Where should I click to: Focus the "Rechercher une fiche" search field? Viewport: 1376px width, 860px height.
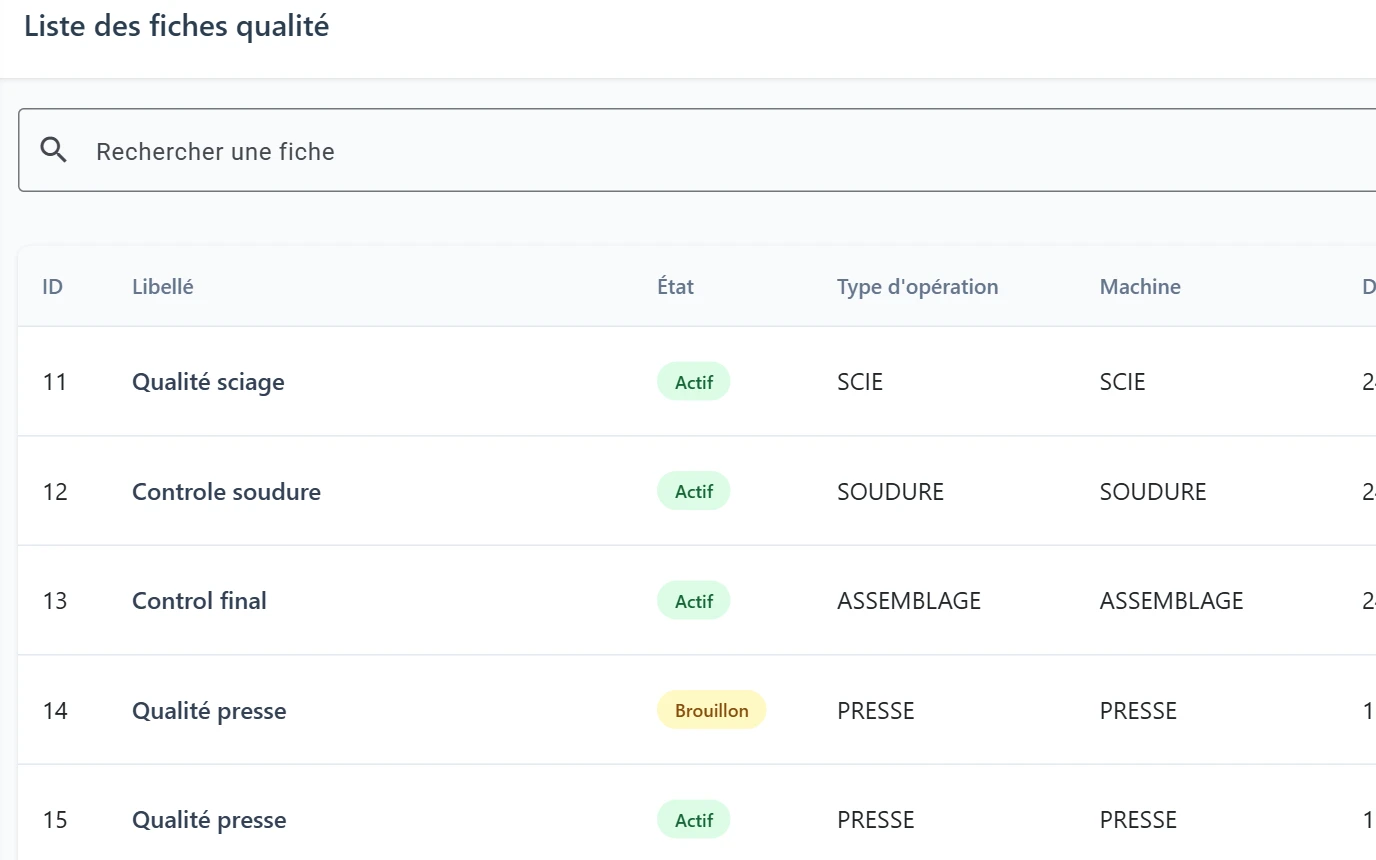697,150
